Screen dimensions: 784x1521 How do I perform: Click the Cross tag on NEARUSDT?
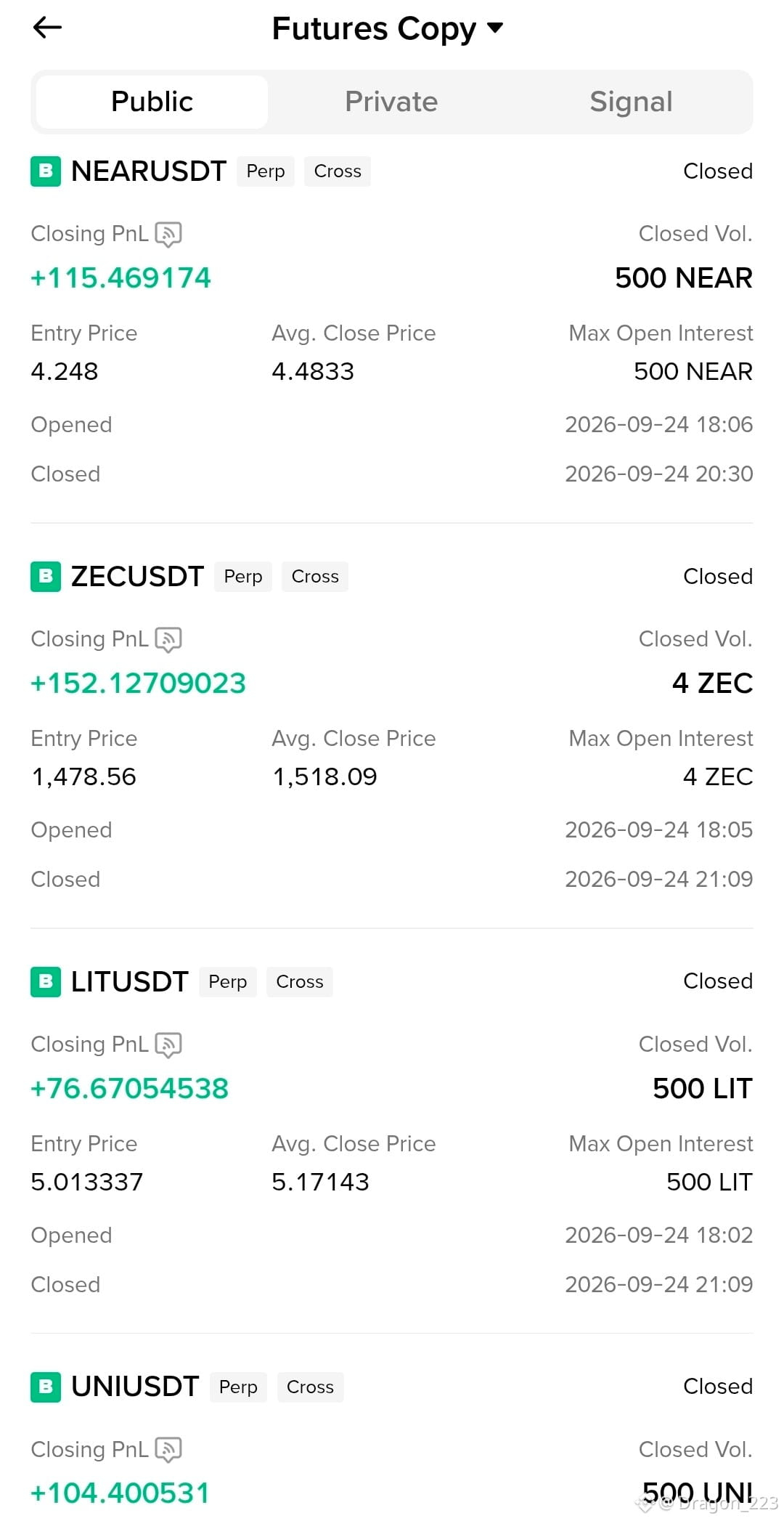click(x=338, y=171)
